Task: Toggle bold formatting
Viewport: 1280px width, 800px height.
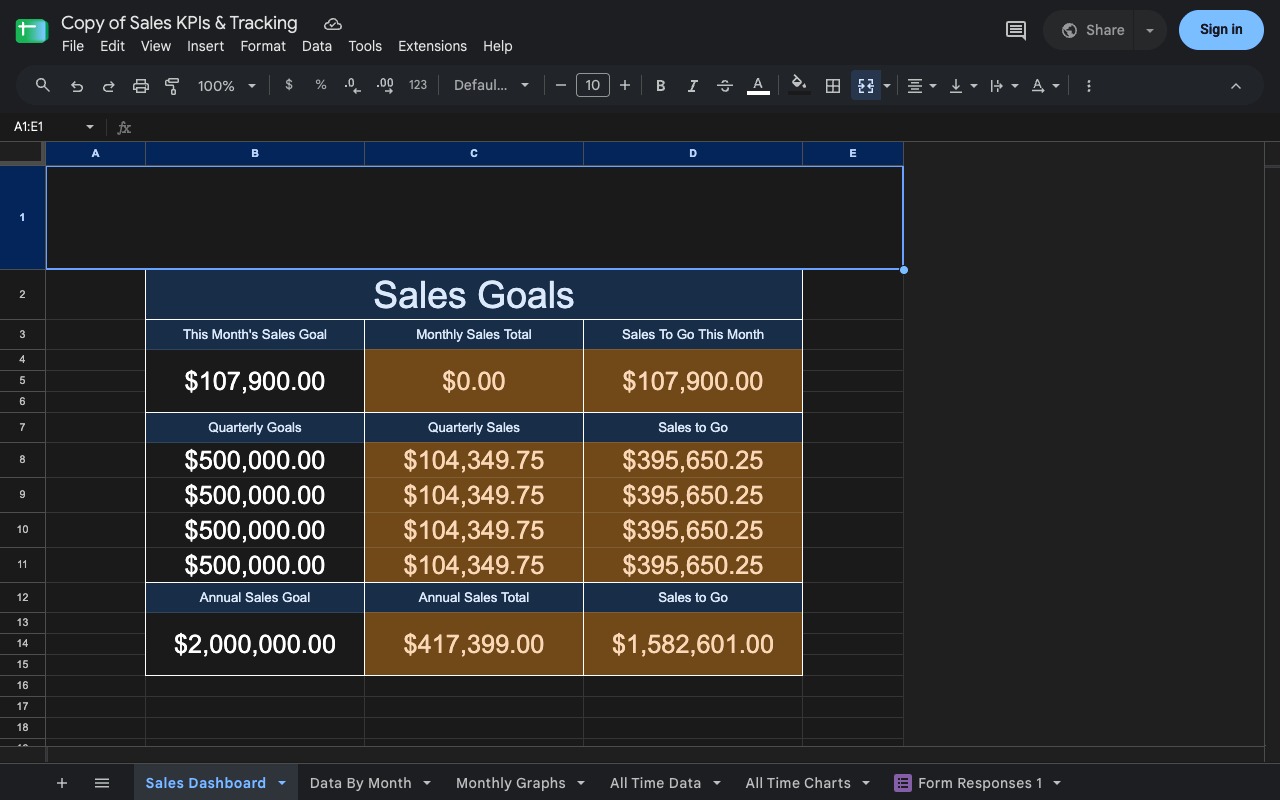Action: (x=660, y=86)
